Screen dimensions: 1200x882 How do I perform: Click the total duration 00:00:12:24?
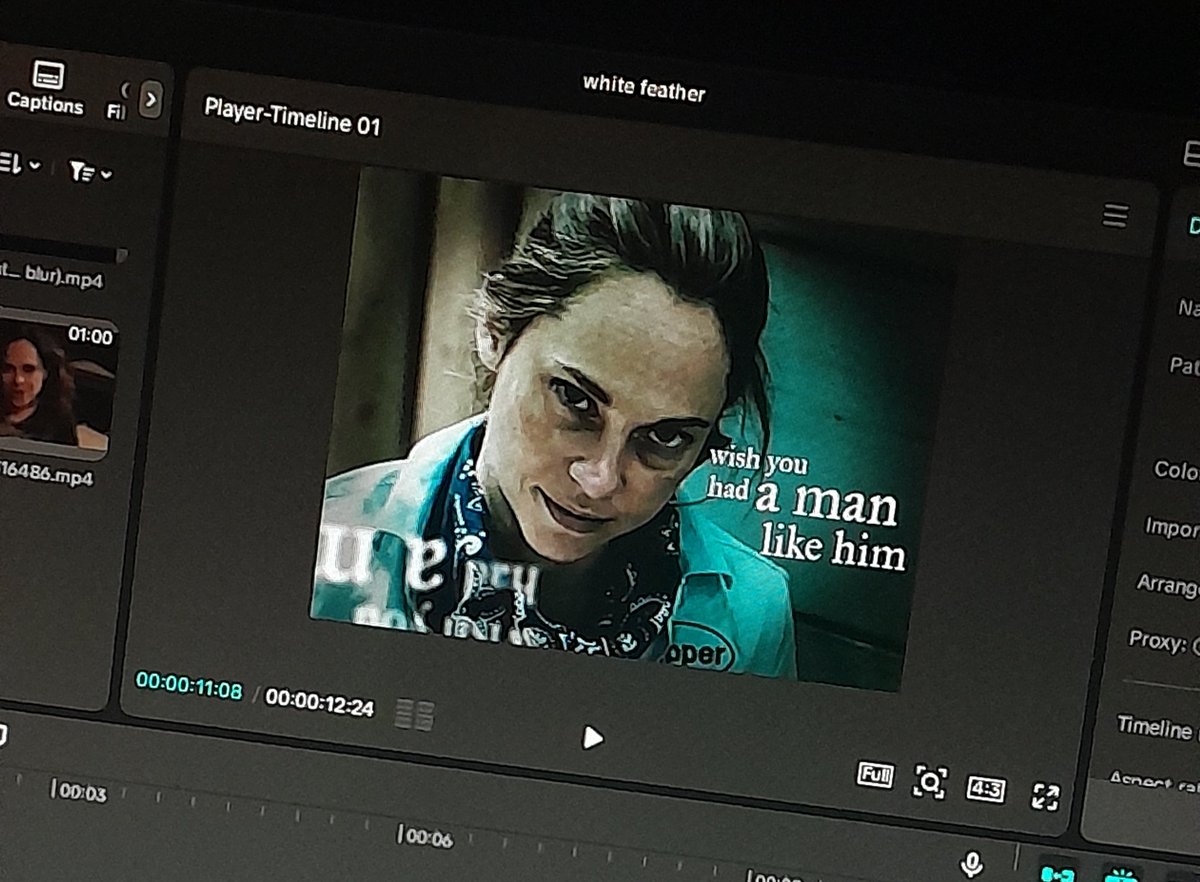coord(320,702)
